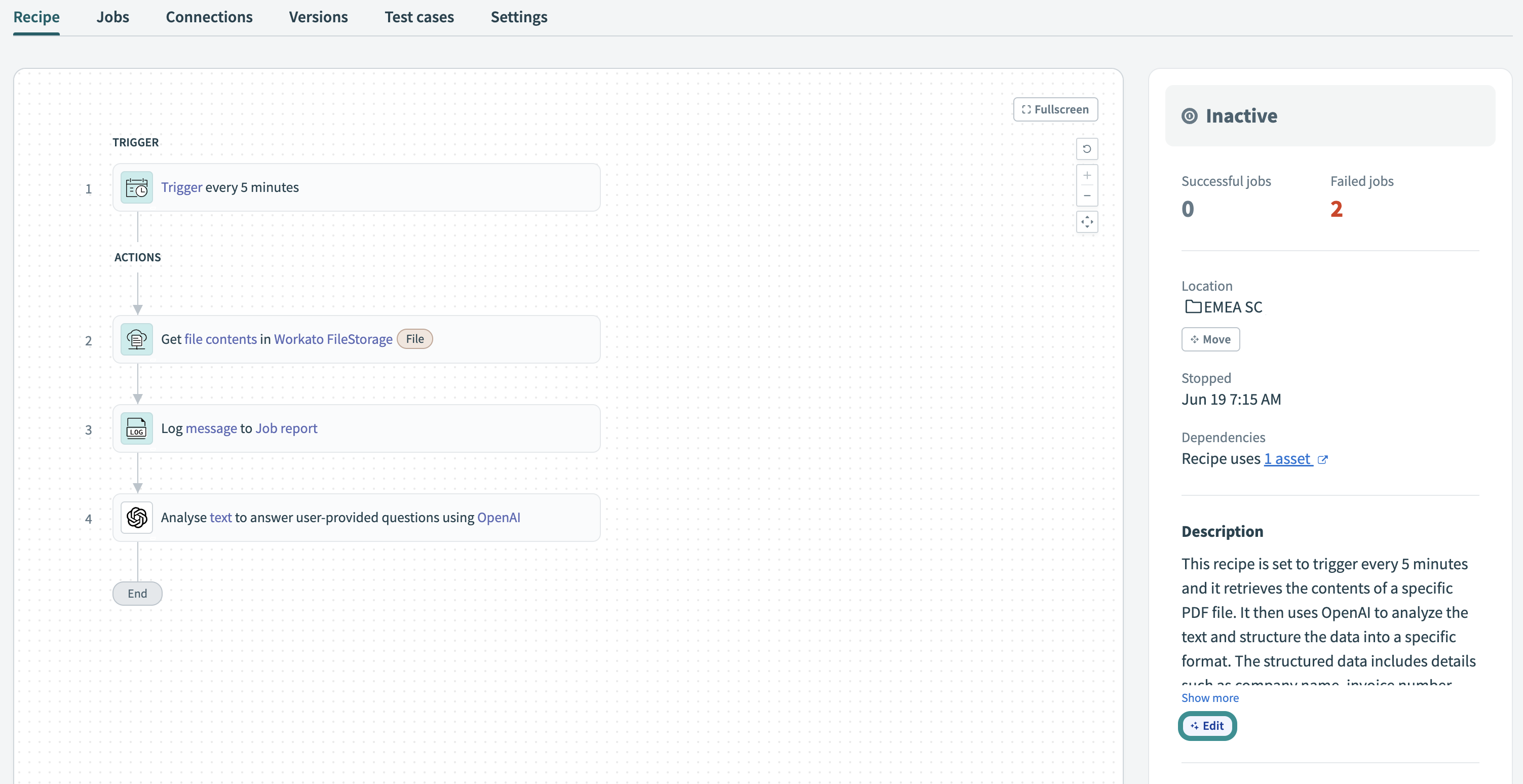
Task: Expand description with Show more
Action: click(x=1210, y=698)
